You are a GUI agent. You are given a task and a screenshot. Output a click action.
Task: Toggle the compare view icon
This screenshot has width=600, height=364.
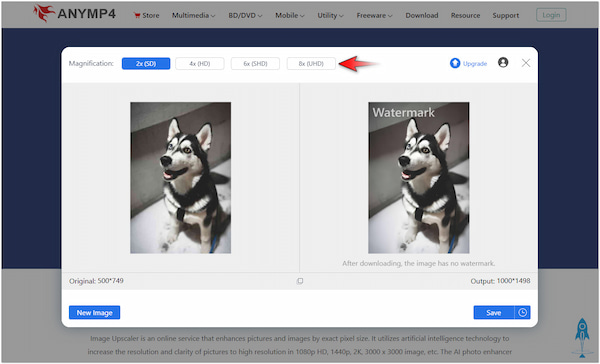coord(300,281)
